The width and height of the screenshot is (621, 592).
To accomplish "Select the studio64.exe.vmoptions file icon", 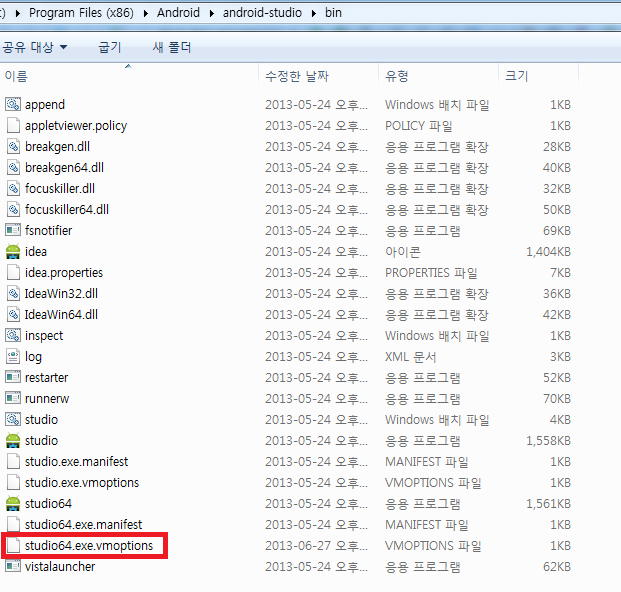I will 13,545.
